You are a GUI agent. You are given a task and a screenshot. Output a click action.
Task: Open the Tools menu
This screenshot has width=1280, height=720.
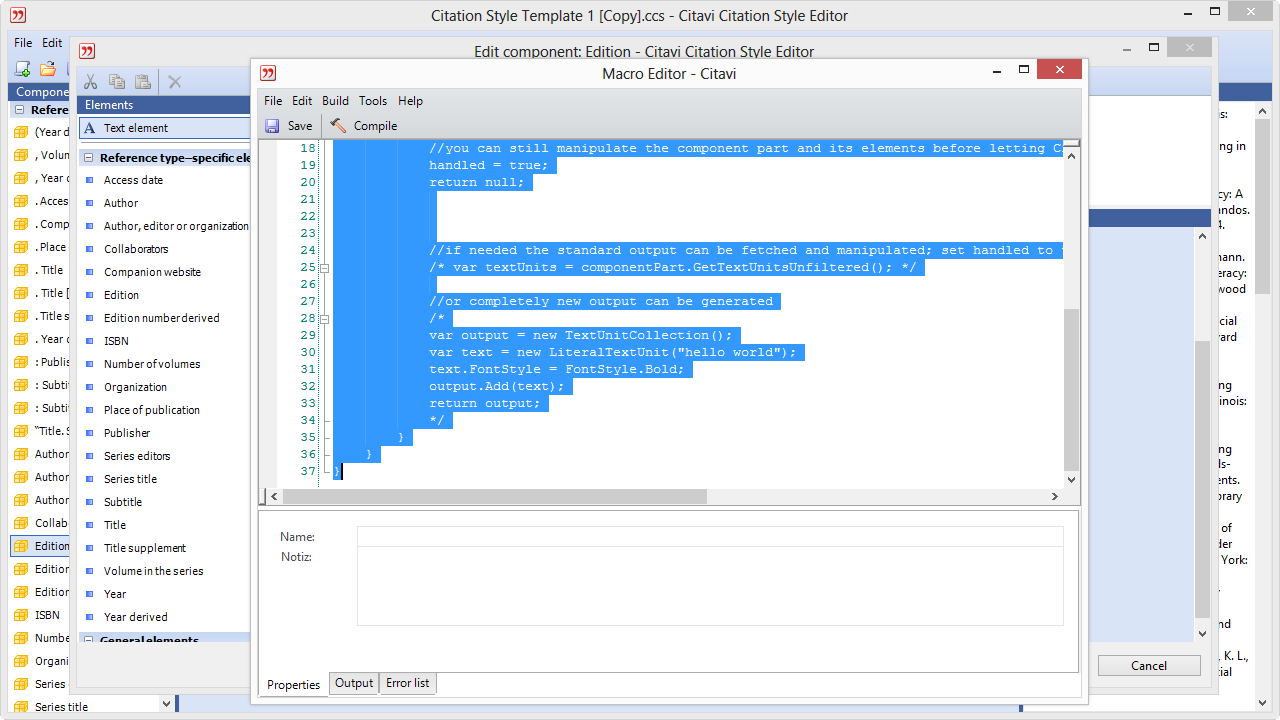tap(373, 101)
